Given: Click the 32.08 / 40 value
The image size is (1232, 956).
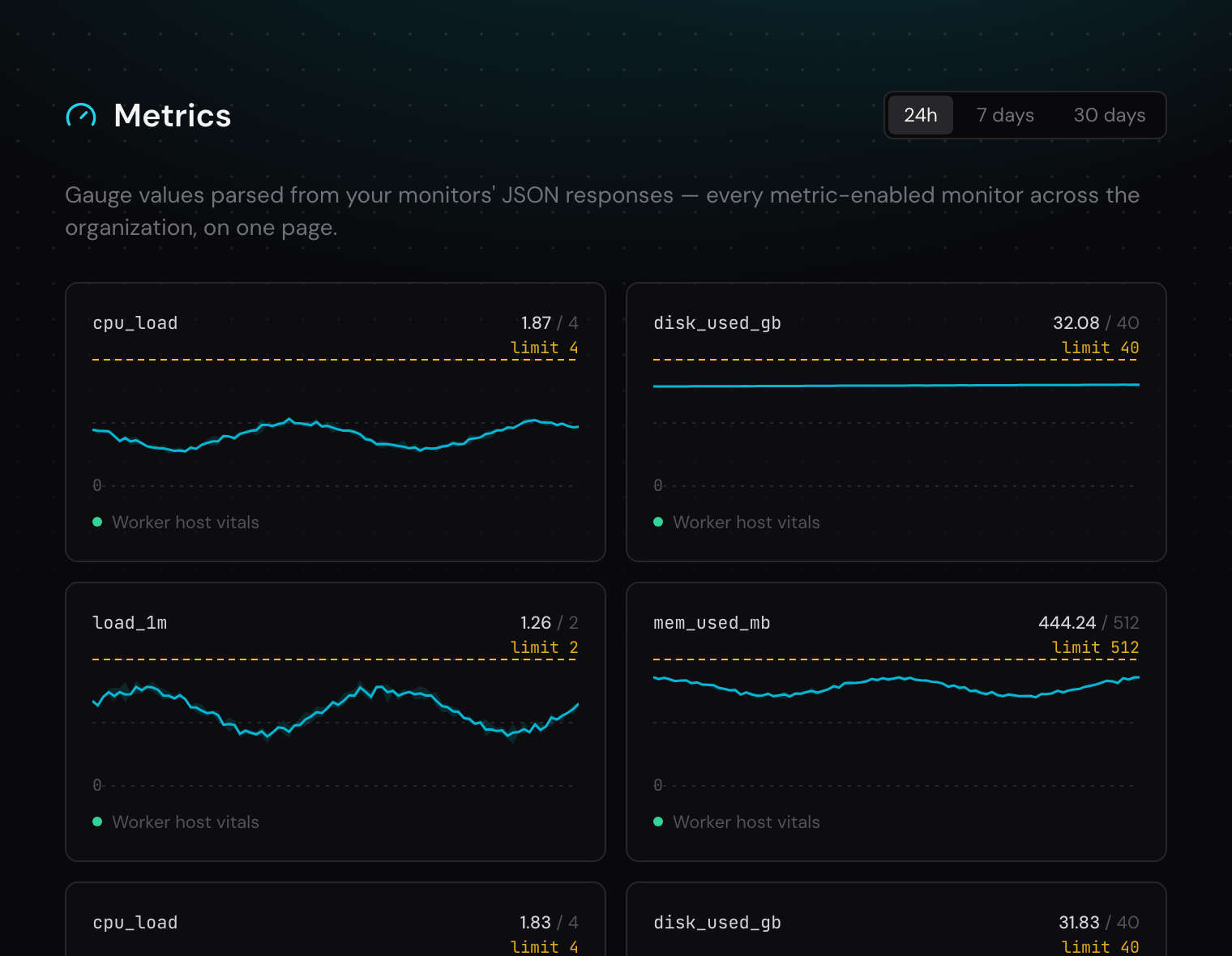Looking at the screenshot, I should 1096,323.
